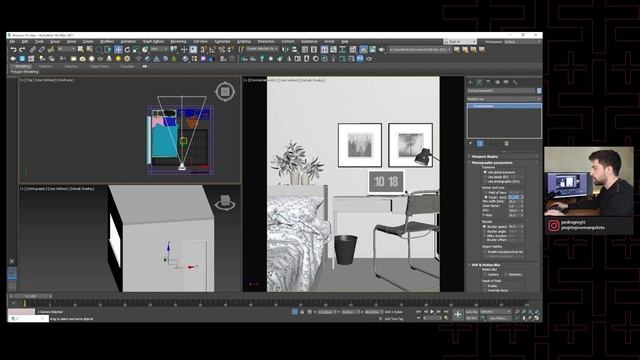640x360 pixels.
Task: Click the Key Filters button
Action: click(499, 318)
